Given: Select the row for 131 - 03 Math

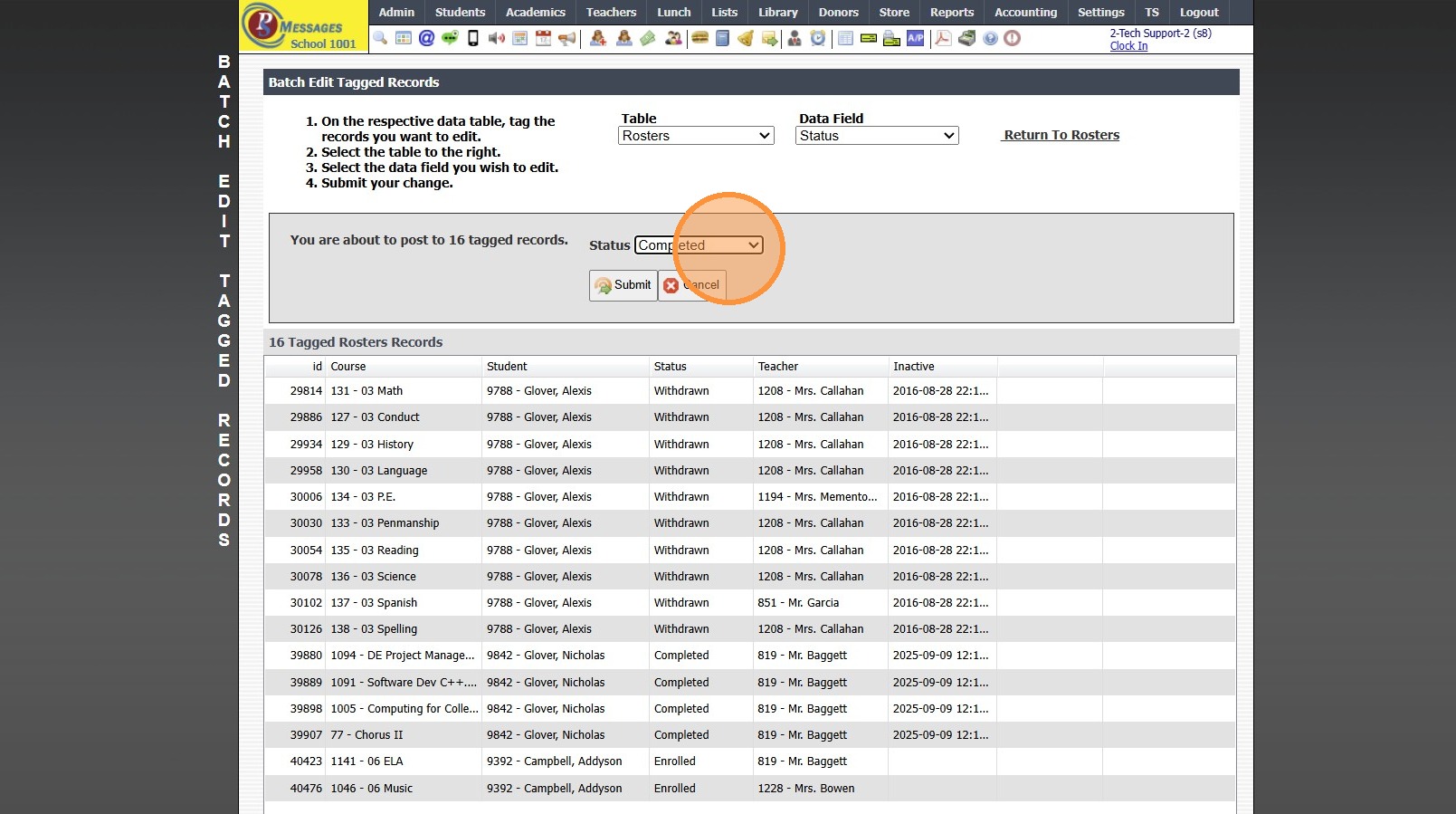Looking at the screenshot, I should pyautogui.click(x=749, y=391).
